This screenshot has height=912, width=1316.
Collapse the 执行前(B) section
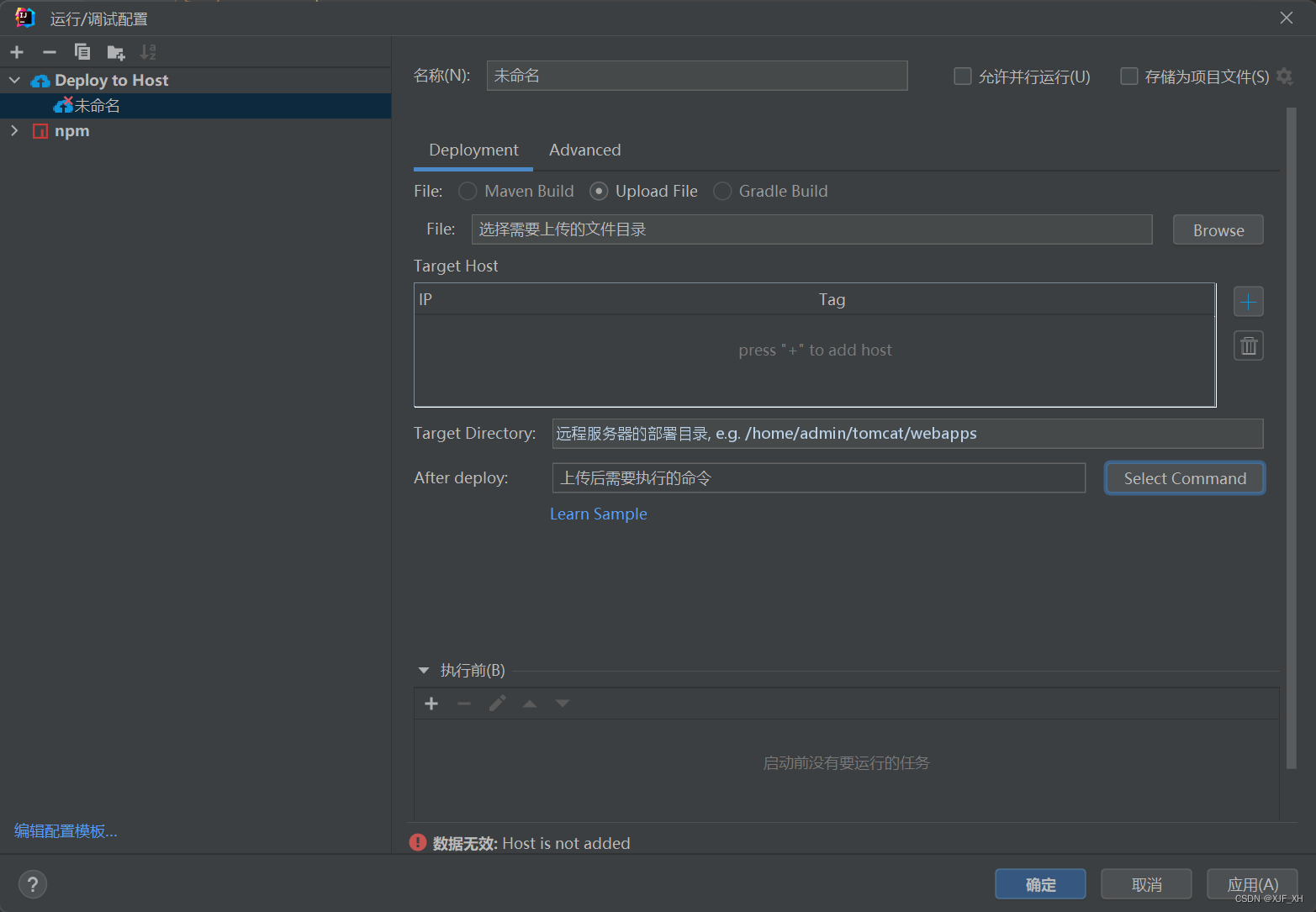[424, 670]
